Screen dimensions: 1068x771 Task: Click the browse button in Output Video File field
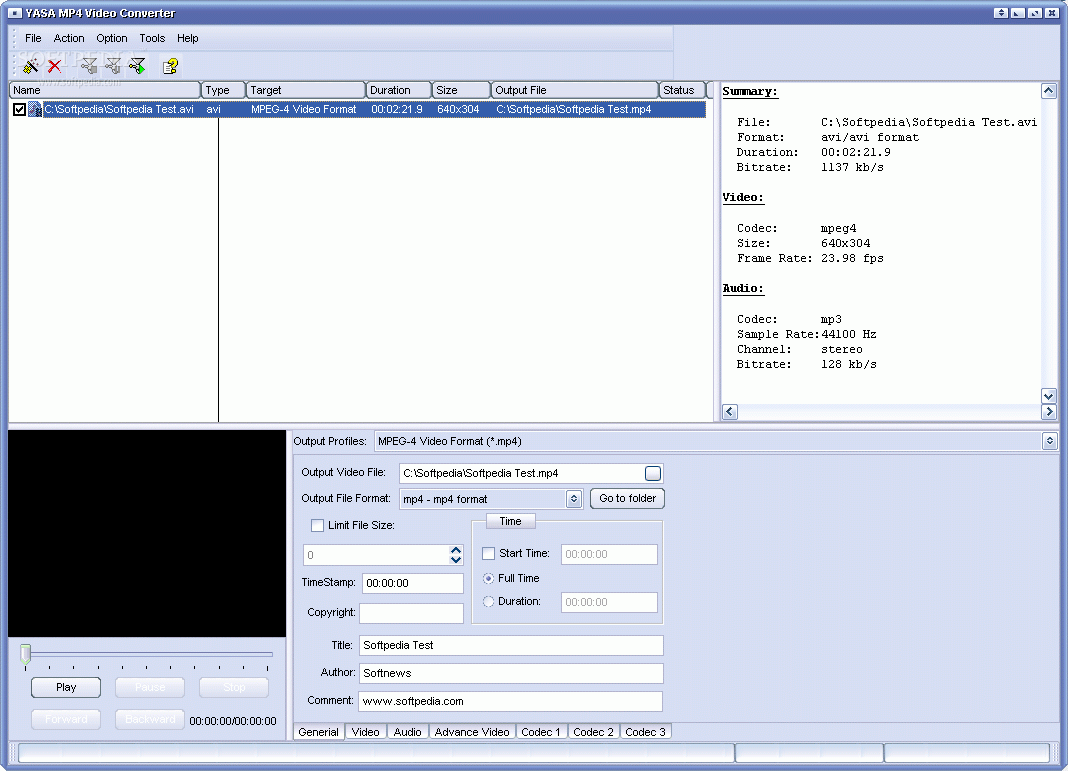point(652,473)
